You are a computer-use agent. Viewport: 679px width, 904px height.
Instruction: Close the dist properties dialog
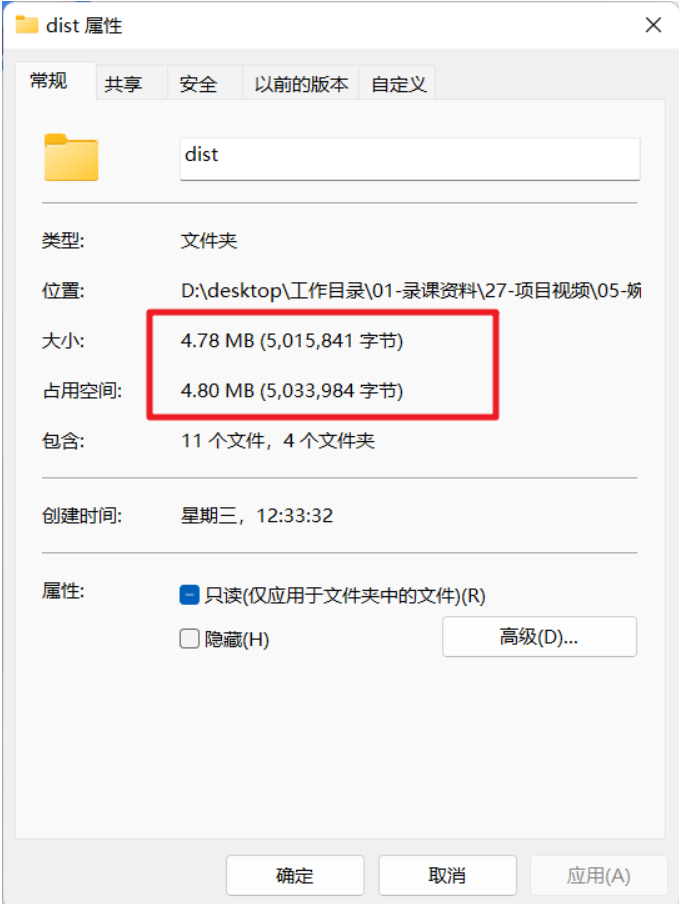click(x=653, y=25)
